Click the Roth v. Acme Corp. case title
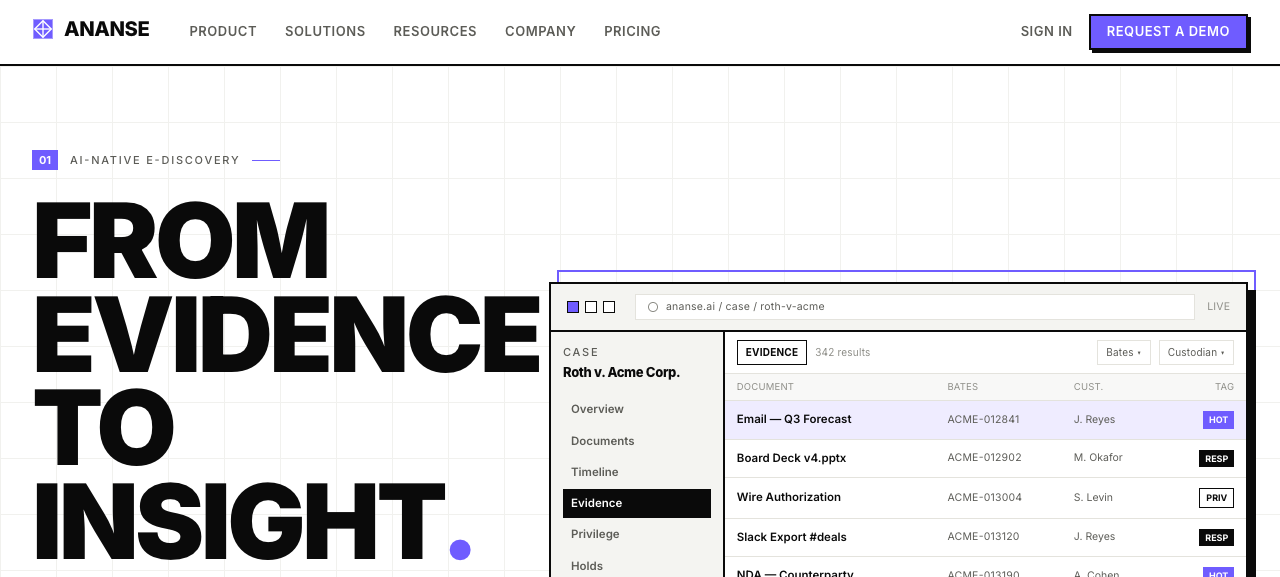Screen dimensions: 1280x577 (621, 372)
